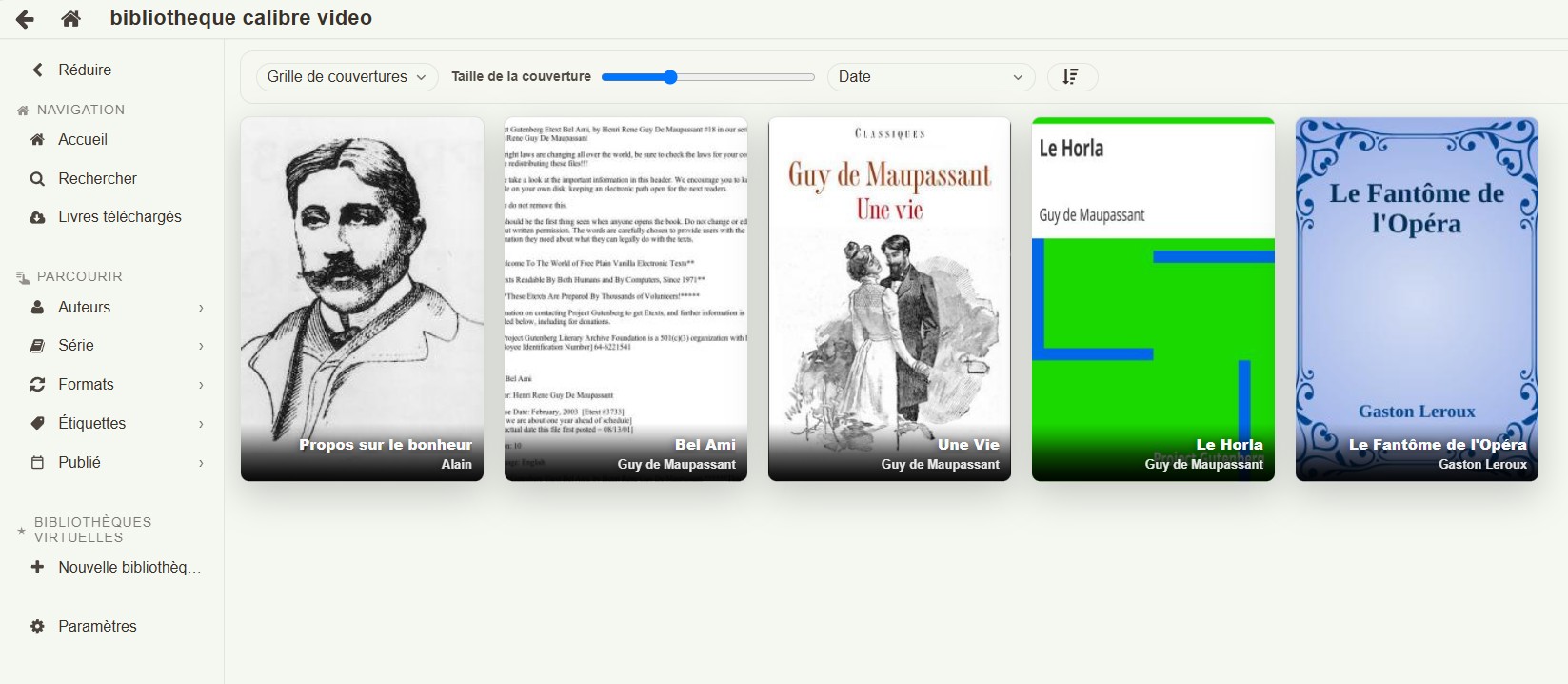
Task: Expand the Publié chevron
Action: [201, 463]
